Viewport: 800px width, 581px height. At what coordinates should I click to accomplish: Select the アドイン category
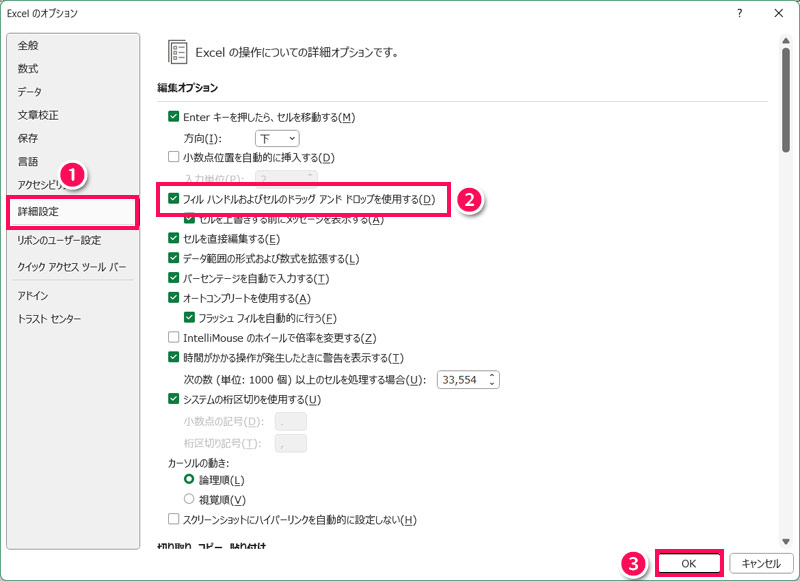(x=33, y=295)
